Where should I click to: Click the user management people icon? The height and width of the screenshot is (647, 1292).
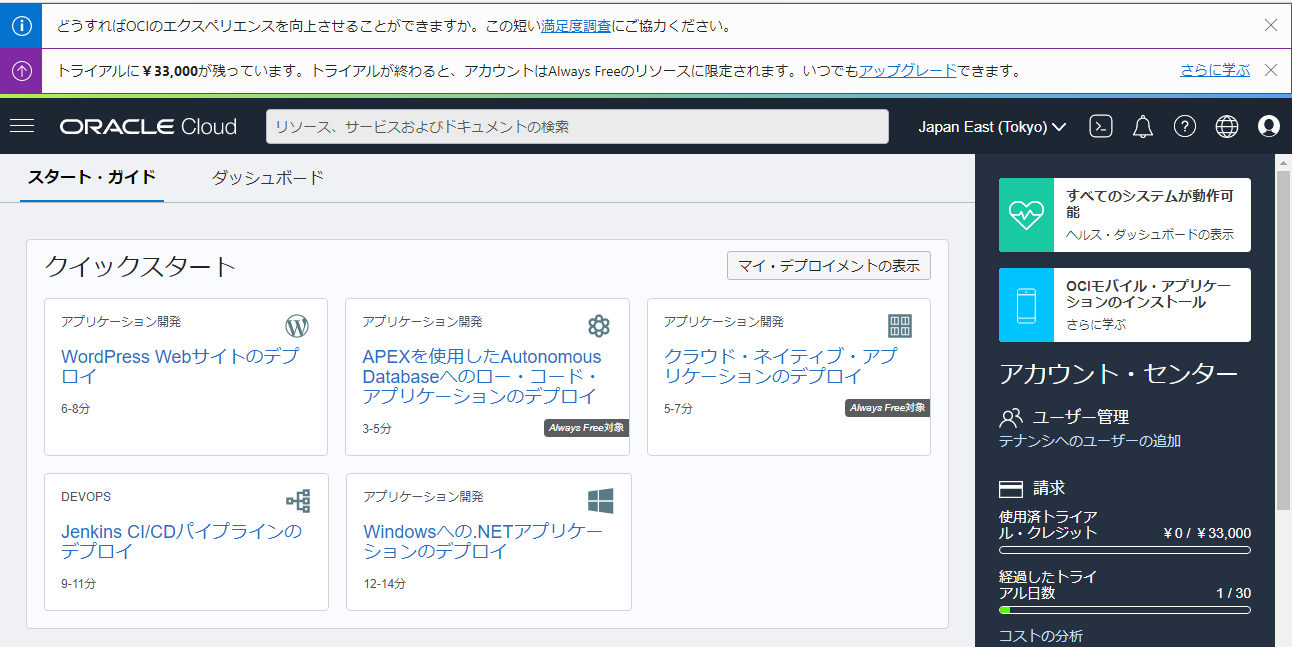(x=1011, y=417)
